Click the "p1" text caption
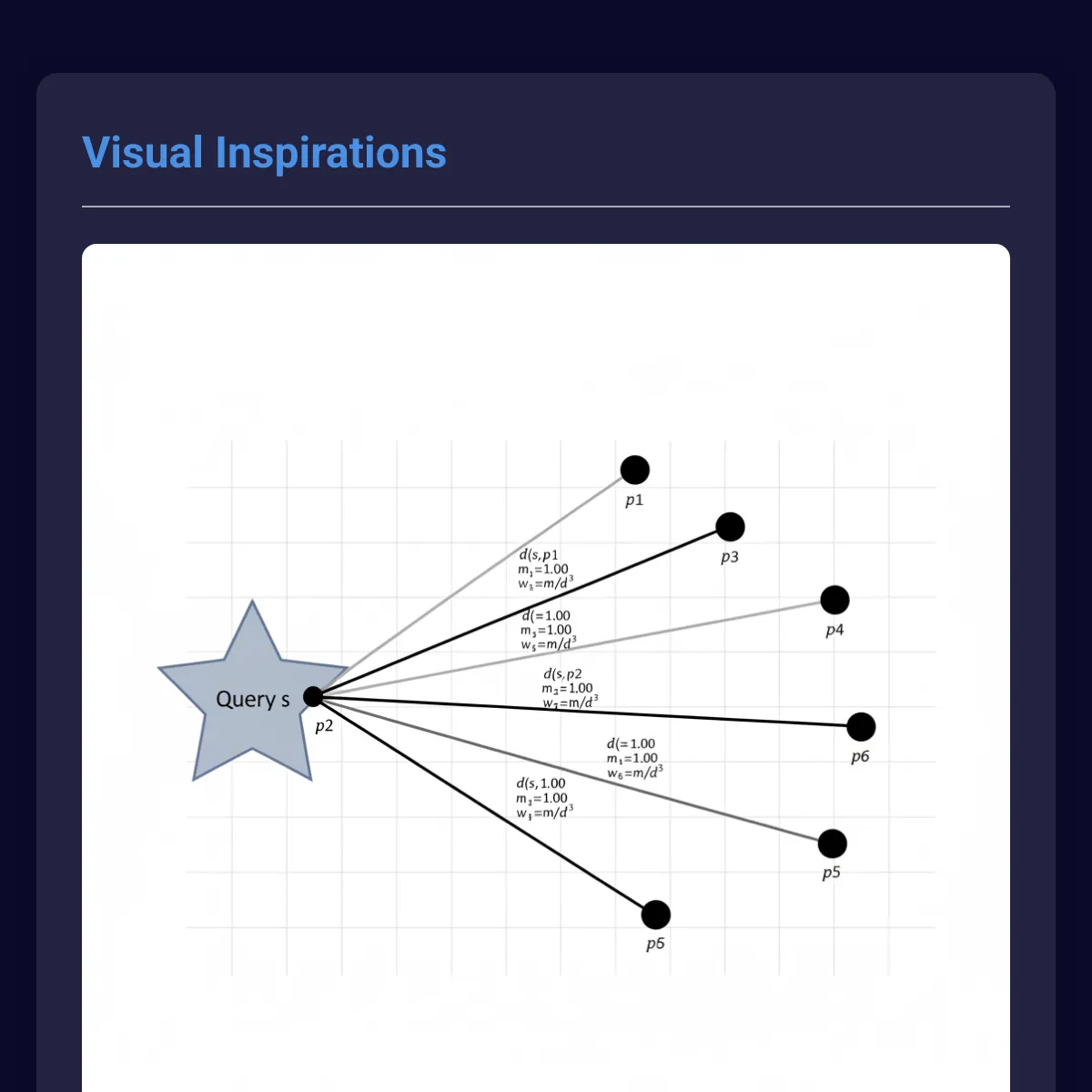 [x=634, y=500]
